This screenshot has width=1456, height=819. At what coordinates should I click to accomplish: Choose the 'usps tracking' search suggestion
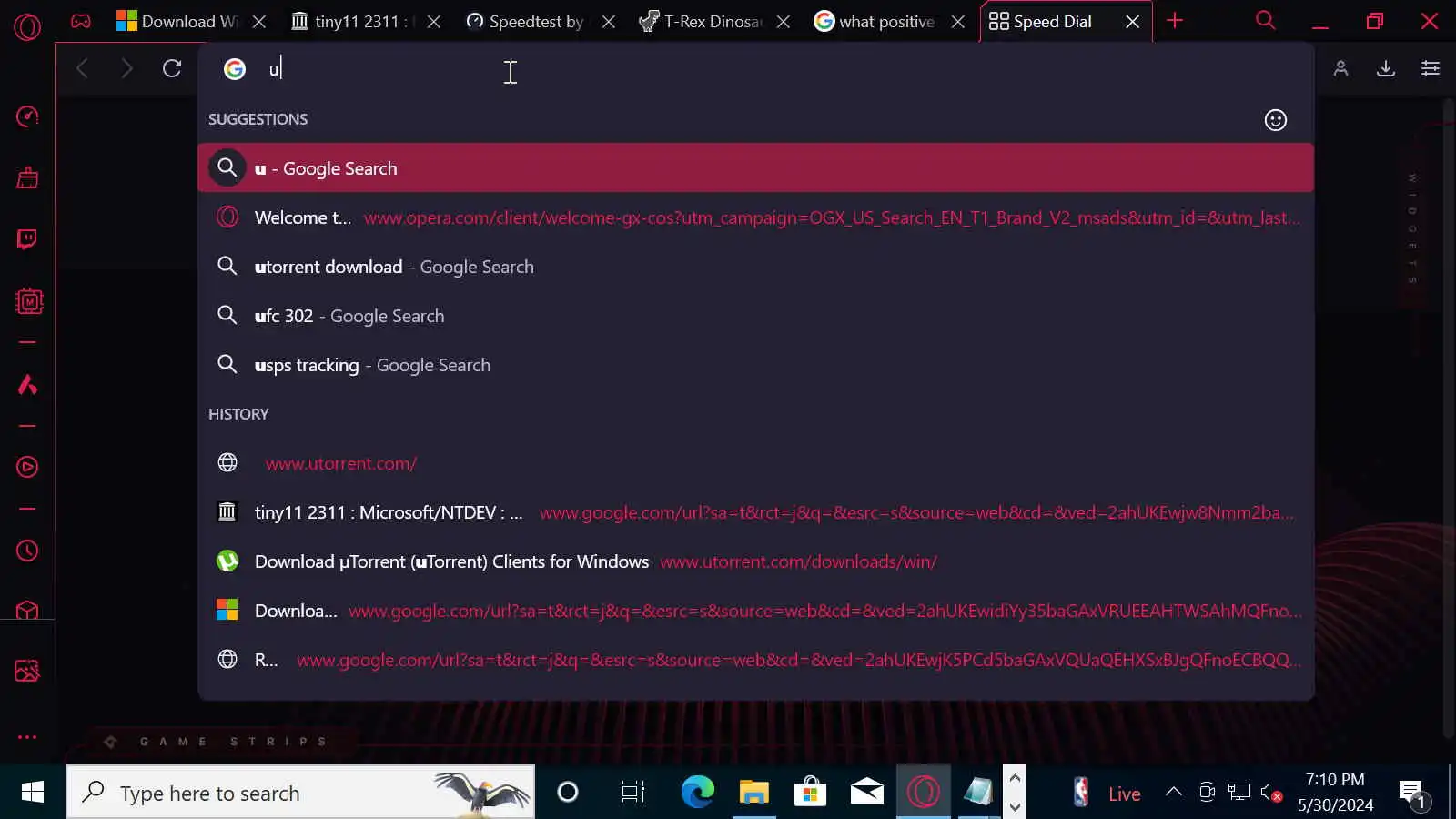pyautogui.click(x=755, y=365)
